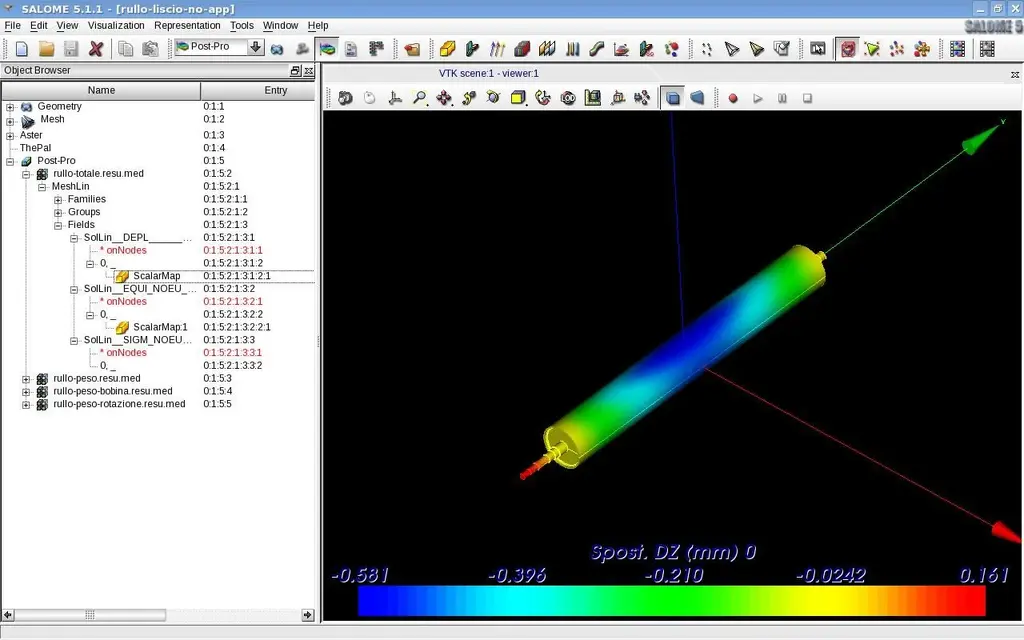
Task: Open the Window menu
Action: coord(280,25)
